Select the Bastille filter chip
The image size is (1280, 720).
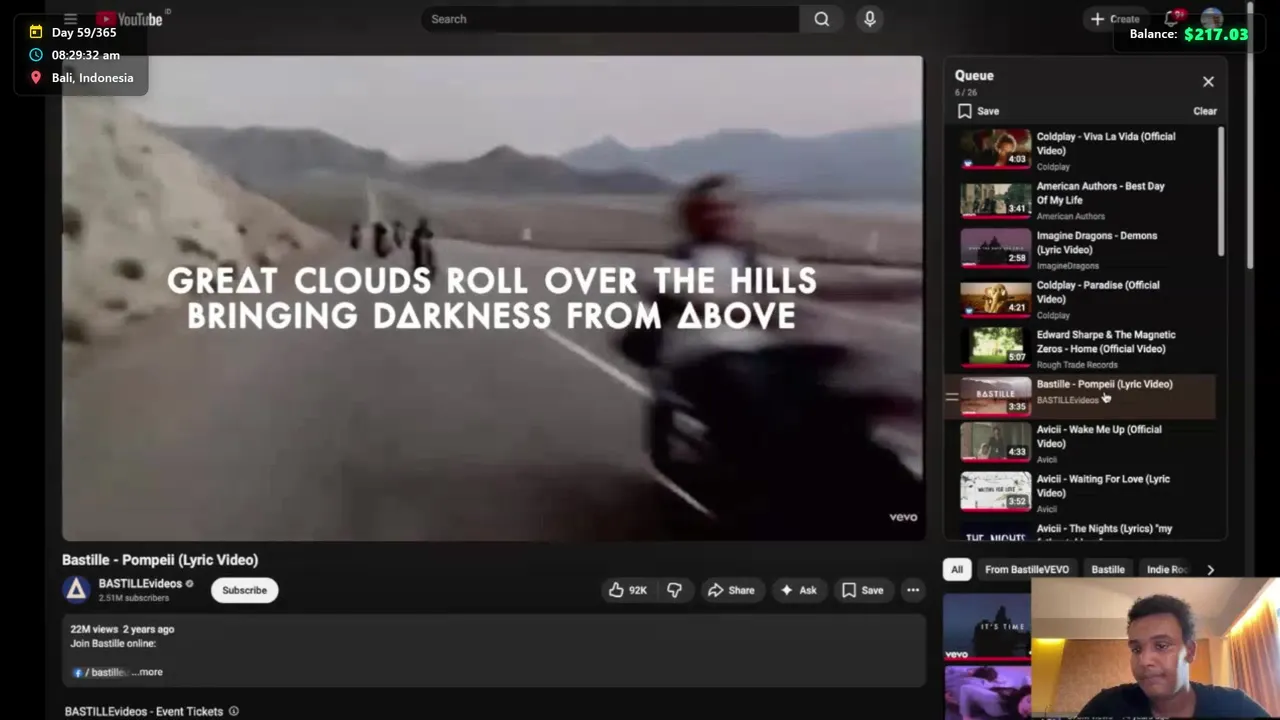click(x=1108, y=569)
